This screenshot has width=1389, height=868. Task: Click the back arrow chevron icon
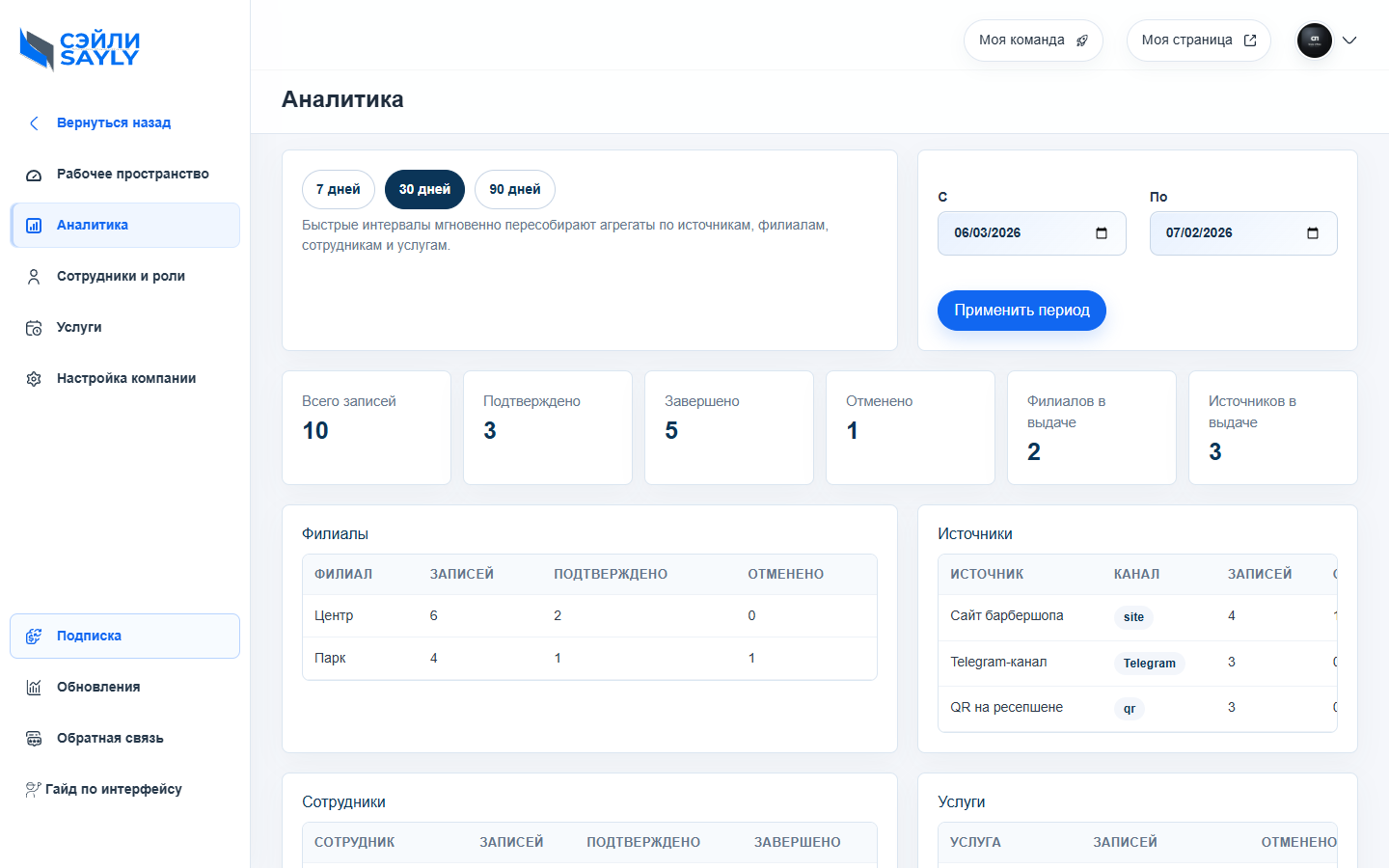tap(34, 123)
